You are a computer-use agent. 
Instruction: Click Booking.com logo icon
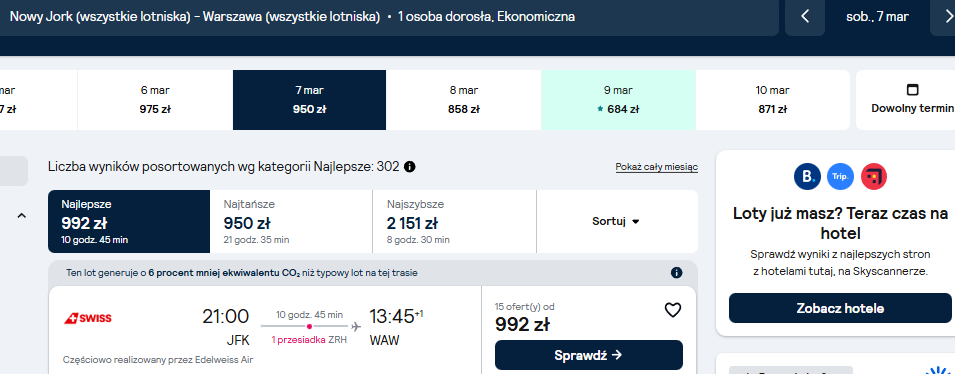tap(808, 177)
